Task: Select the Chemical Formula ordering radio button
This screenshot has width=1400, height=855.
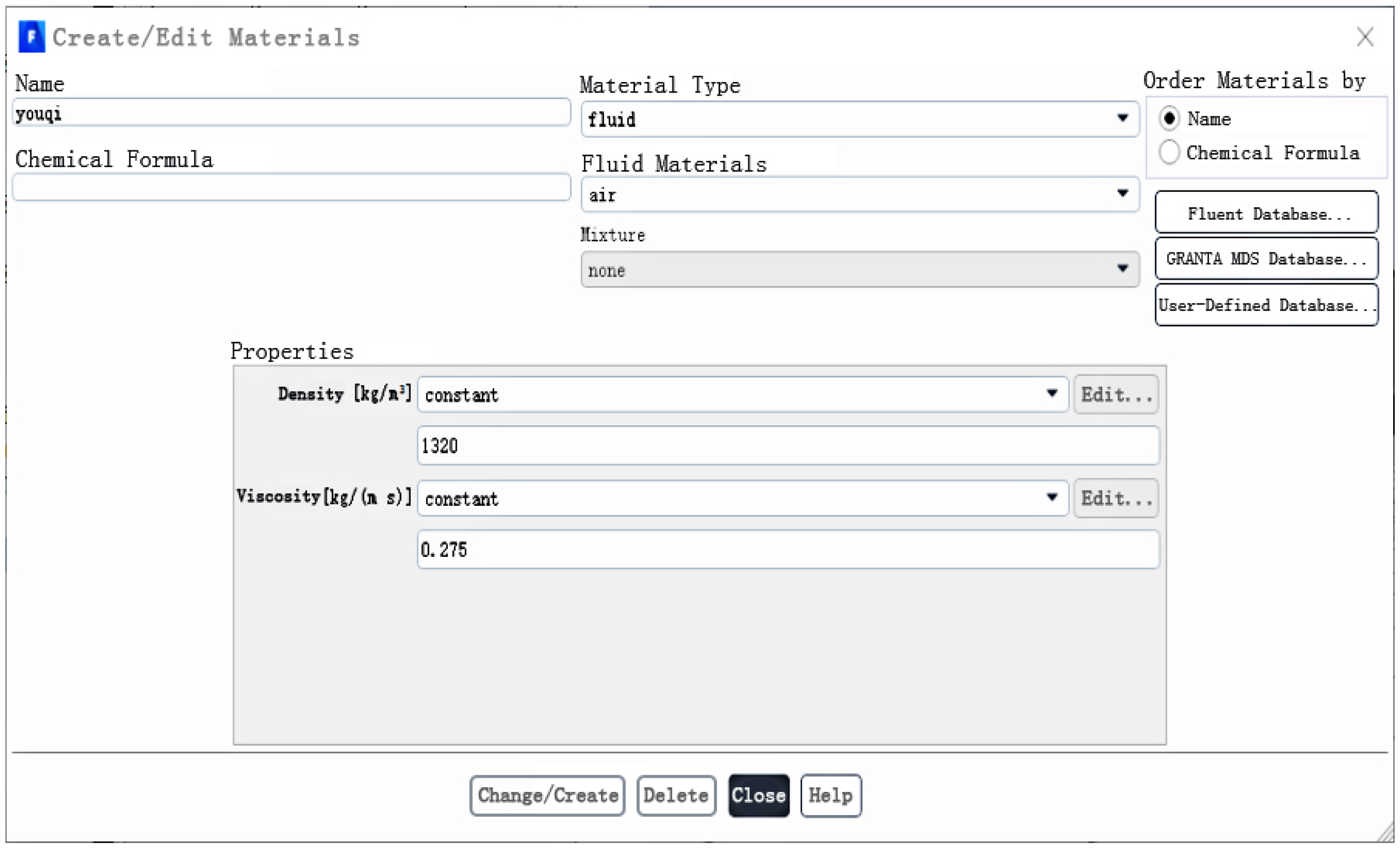Action: click(1169, 152)
